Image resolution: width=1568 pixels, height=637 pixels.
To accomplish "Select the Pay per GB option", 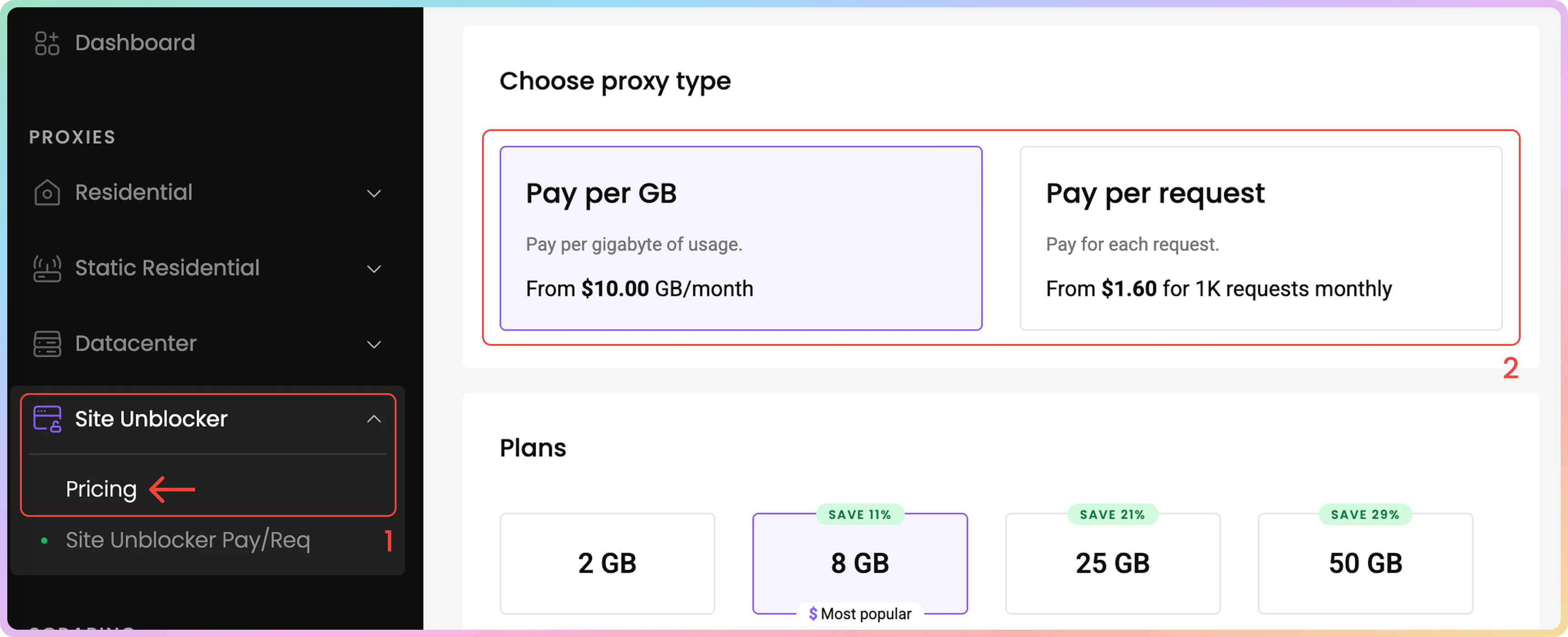I will point(740,238).
